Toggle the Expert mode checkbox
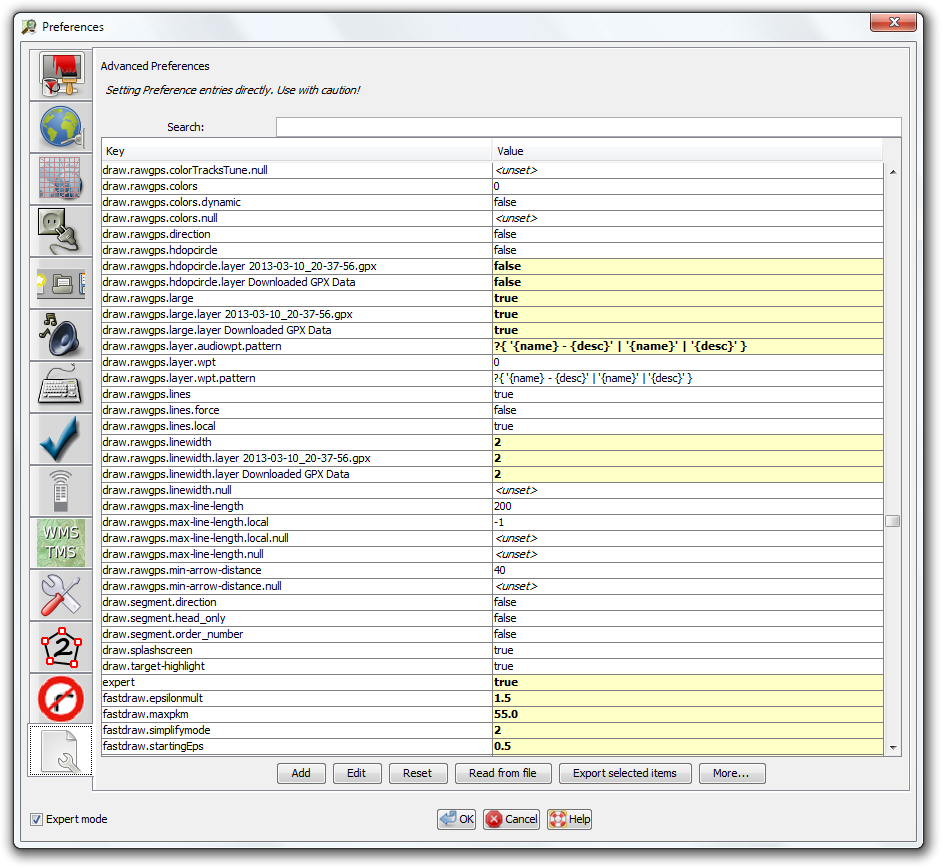 coord(37,820)
